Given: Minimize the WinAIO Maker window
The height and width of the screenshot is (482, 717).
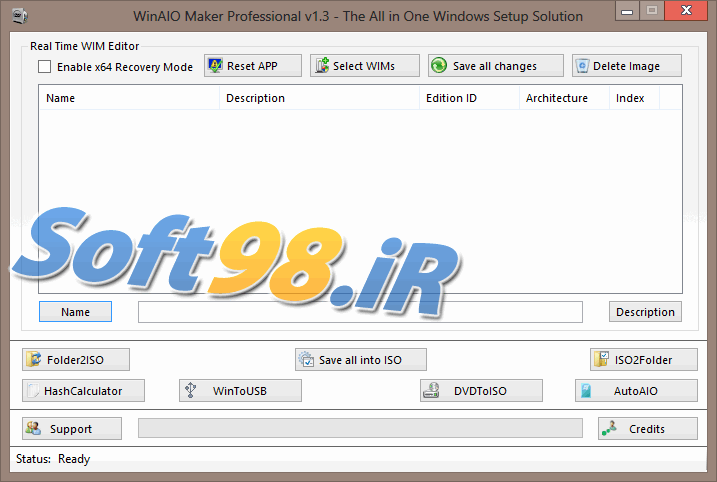Looking at the screenshot, I should coord(627,11).
